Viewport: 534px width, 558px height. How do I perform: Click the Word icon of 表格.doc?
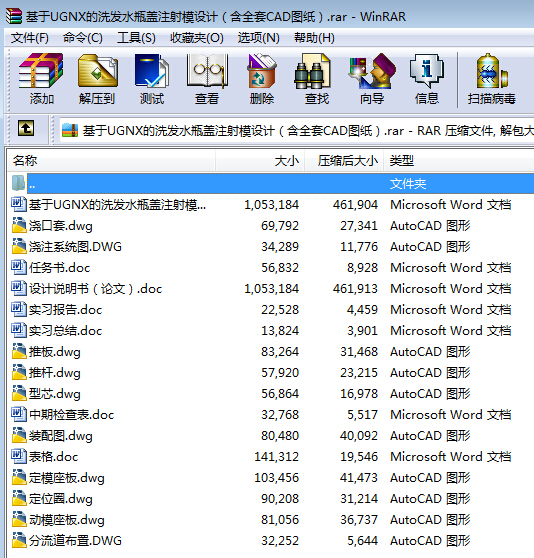click(19, 456)
